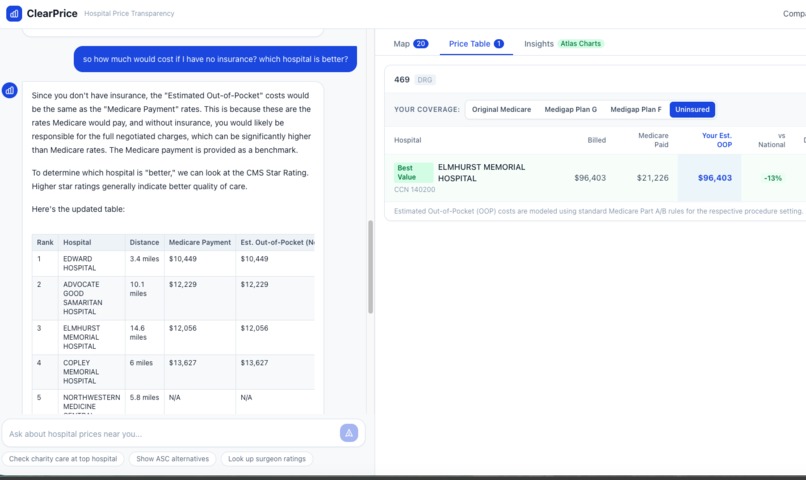Click the user question message bubble
The width and height of the screenshot is (806, 480).
click(215, 59)
